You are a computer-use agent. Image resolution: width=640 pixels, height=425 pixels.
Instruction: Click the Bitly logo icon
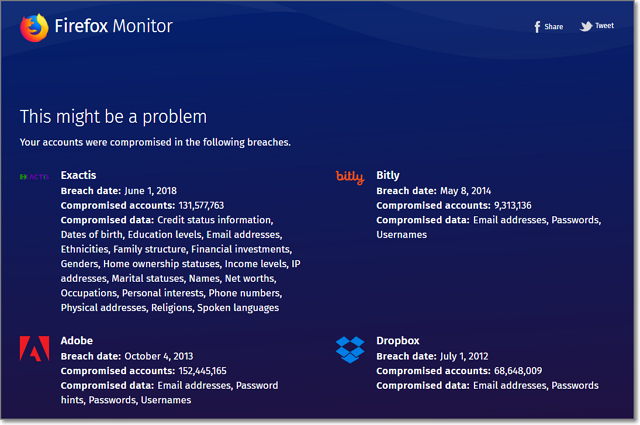pos(350,177)
